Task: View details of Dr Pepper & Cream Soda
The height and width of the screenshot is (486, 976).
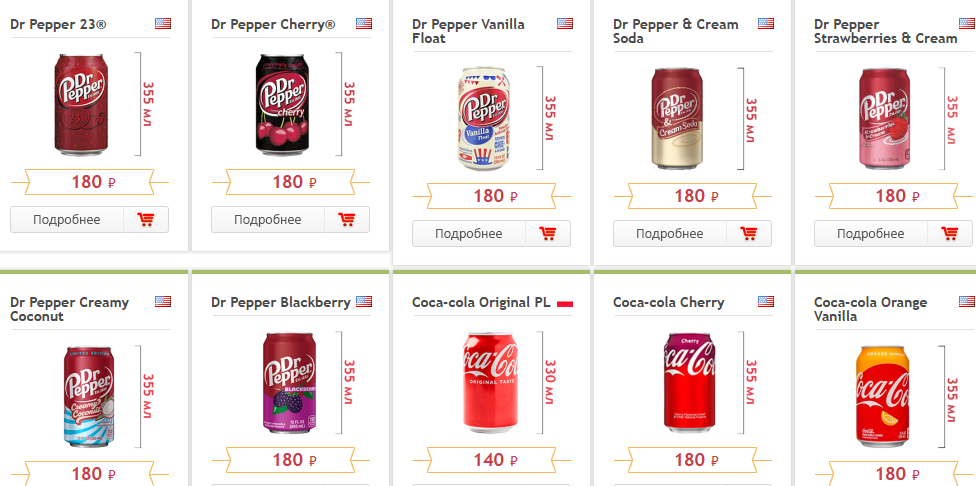Action: tap(670, 234)
